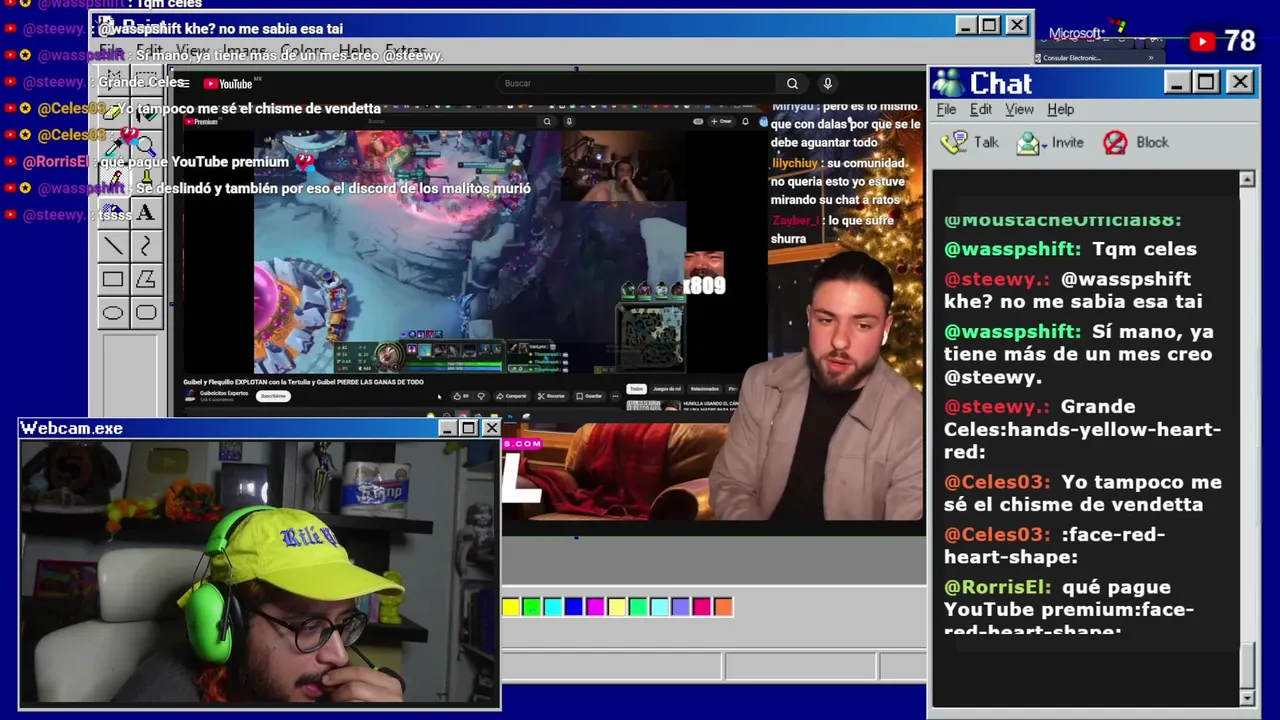Screen dimensions: 1280x720
Task: Open the Colors menu in Paint
Action: tap(303, 50)
